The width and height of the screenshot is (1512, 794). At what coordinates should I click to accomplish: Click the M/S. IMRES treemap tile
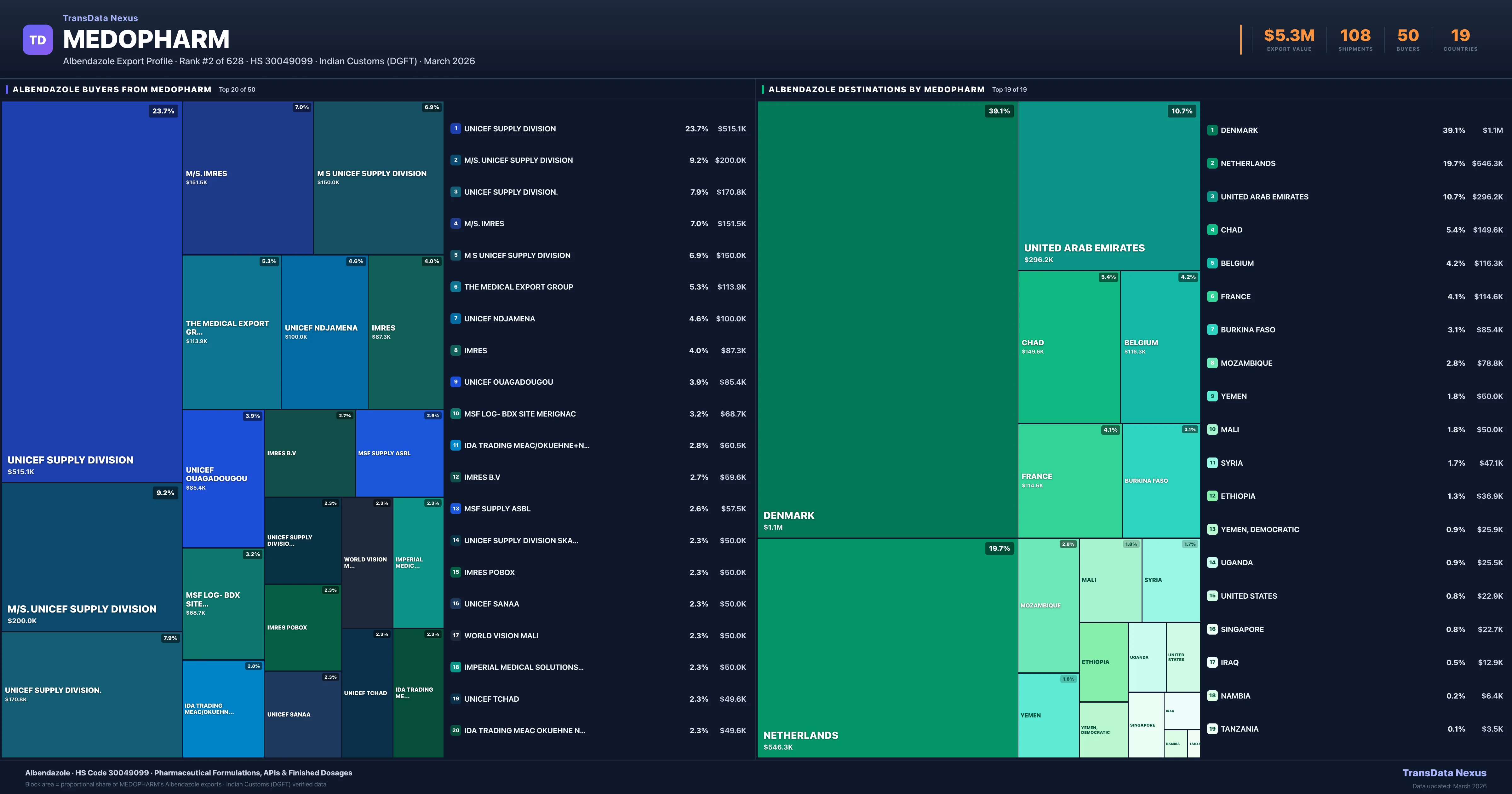pos(247,177)
